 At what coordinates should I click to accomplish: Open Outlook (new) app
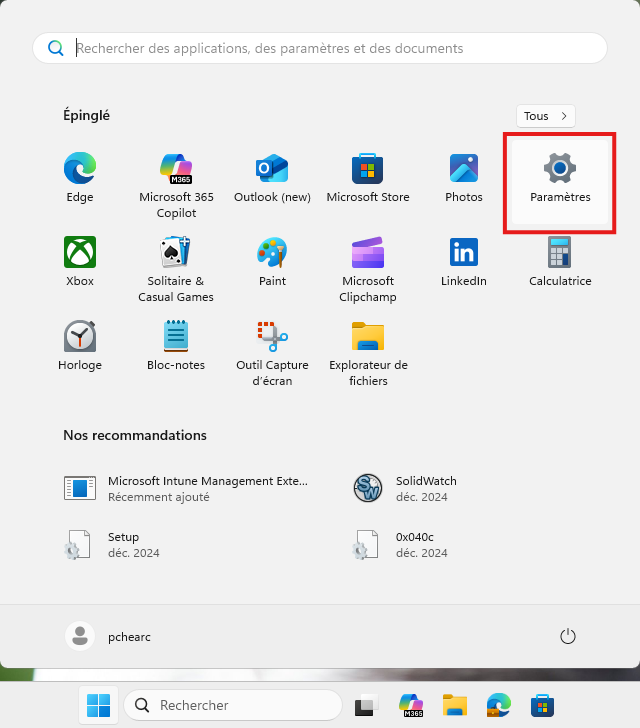272,178
